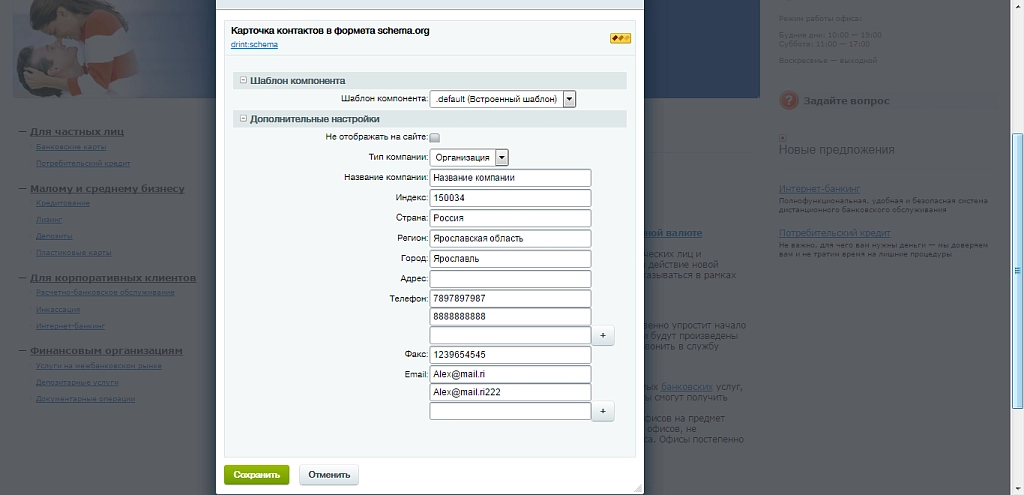Click the Название компании input field
Image resolution: width=1024 pixels, height=495 pixels.
coord(510,178)
